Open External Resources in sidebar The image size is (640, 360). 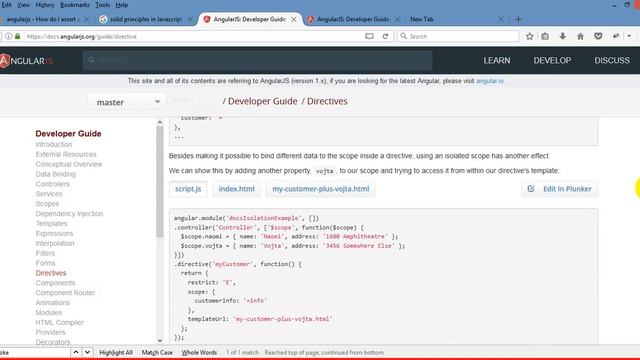pos(66,154)
